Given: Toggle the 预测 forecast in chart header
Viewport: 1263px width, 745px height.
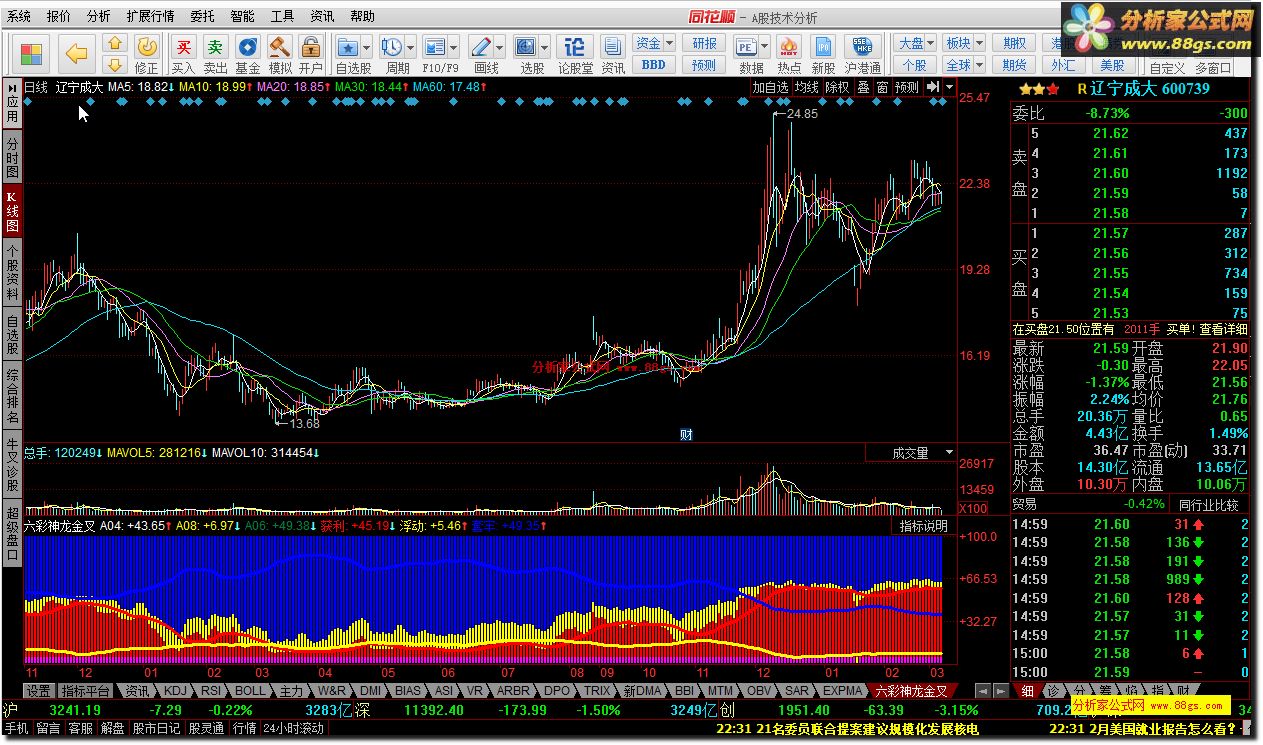Looking at the screenshot, I should point(906,87).
